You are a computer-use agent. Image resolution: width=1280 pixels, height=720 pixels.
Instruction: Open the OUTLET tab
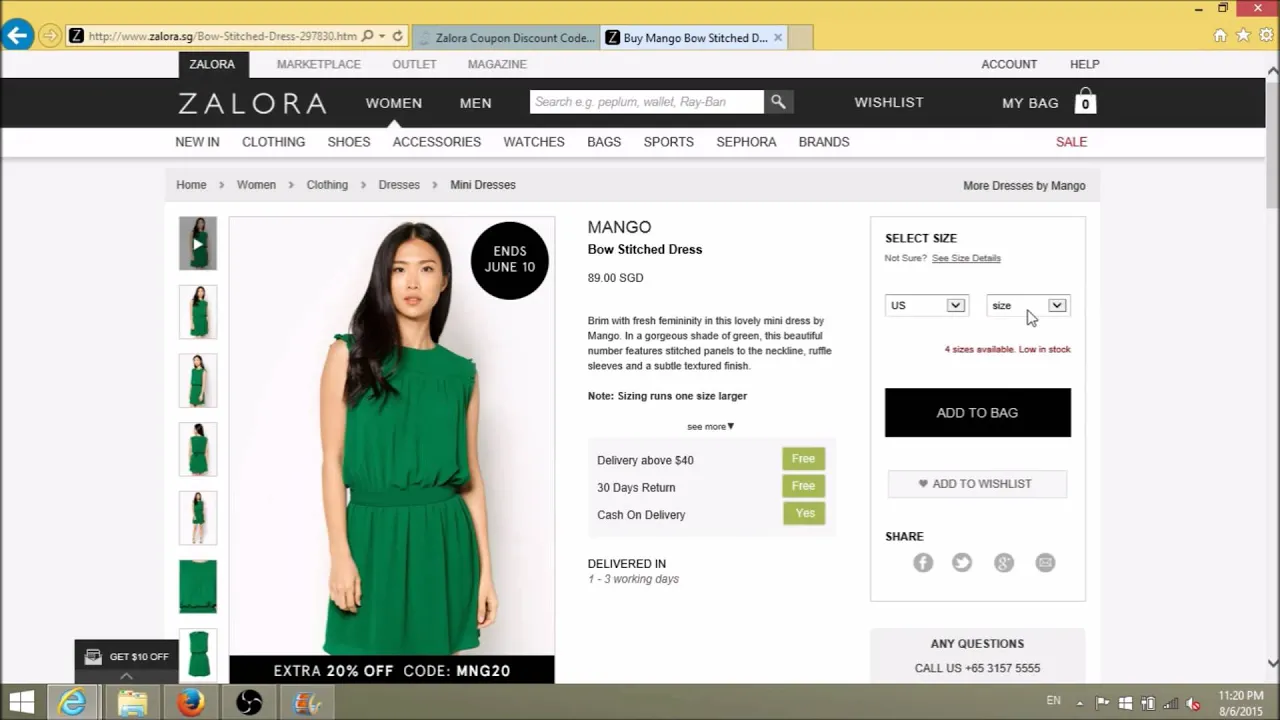pyautogui.click(x=414, y=64)
